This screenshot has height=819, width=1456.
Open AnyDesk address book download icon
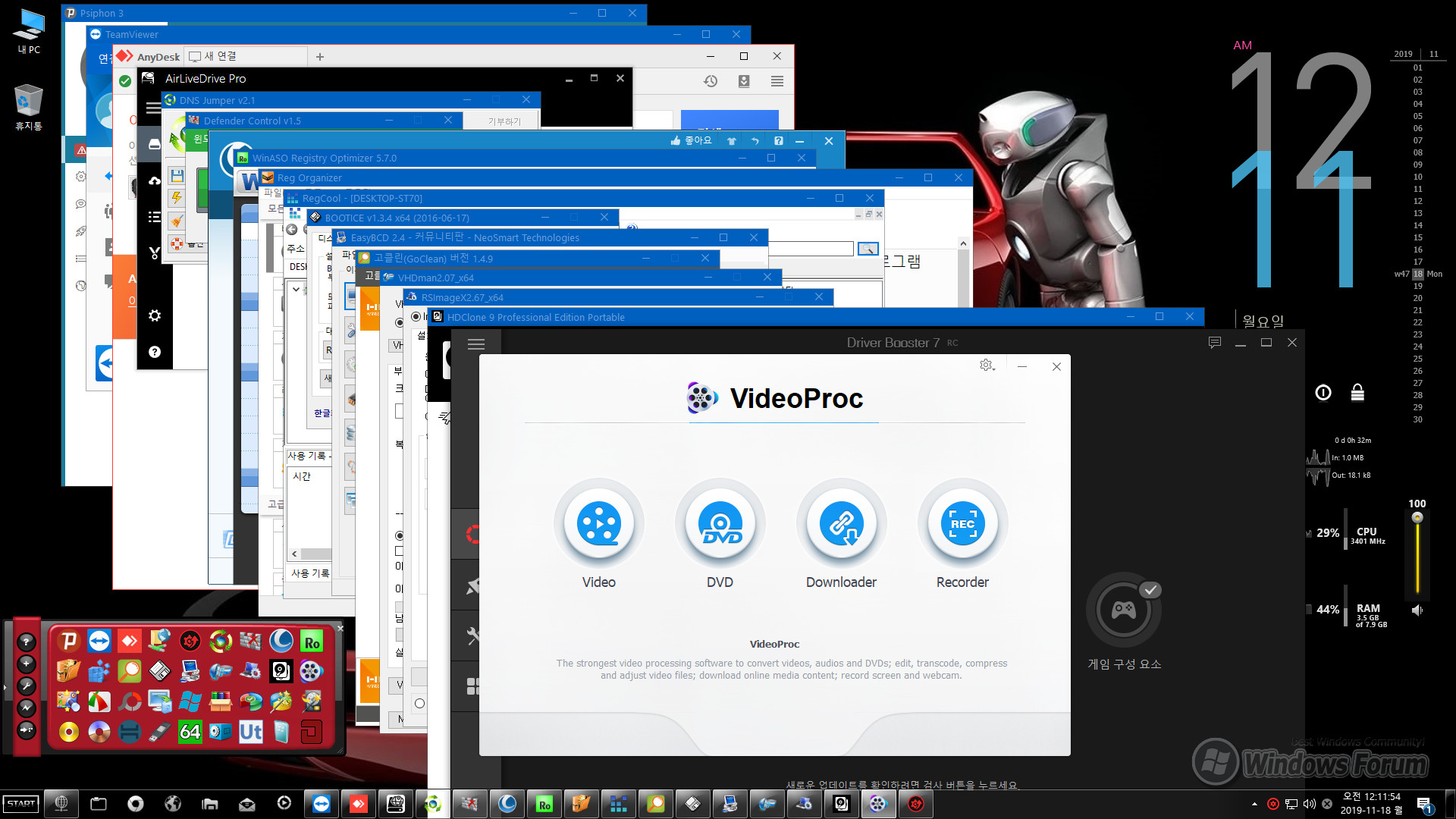pyautogui.click(x=744, y=81)
